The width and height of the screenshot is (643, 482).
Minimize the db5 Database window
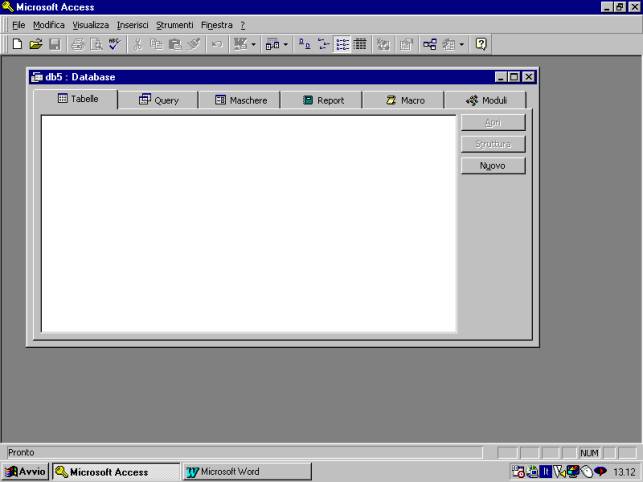[501, 77]
